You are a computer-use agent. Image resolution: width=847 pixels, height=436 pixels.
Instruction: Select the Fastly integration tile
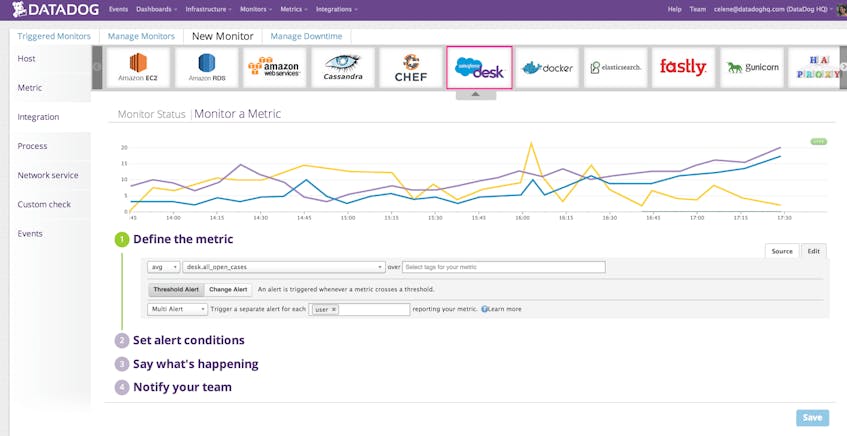[x=683, y=68]
